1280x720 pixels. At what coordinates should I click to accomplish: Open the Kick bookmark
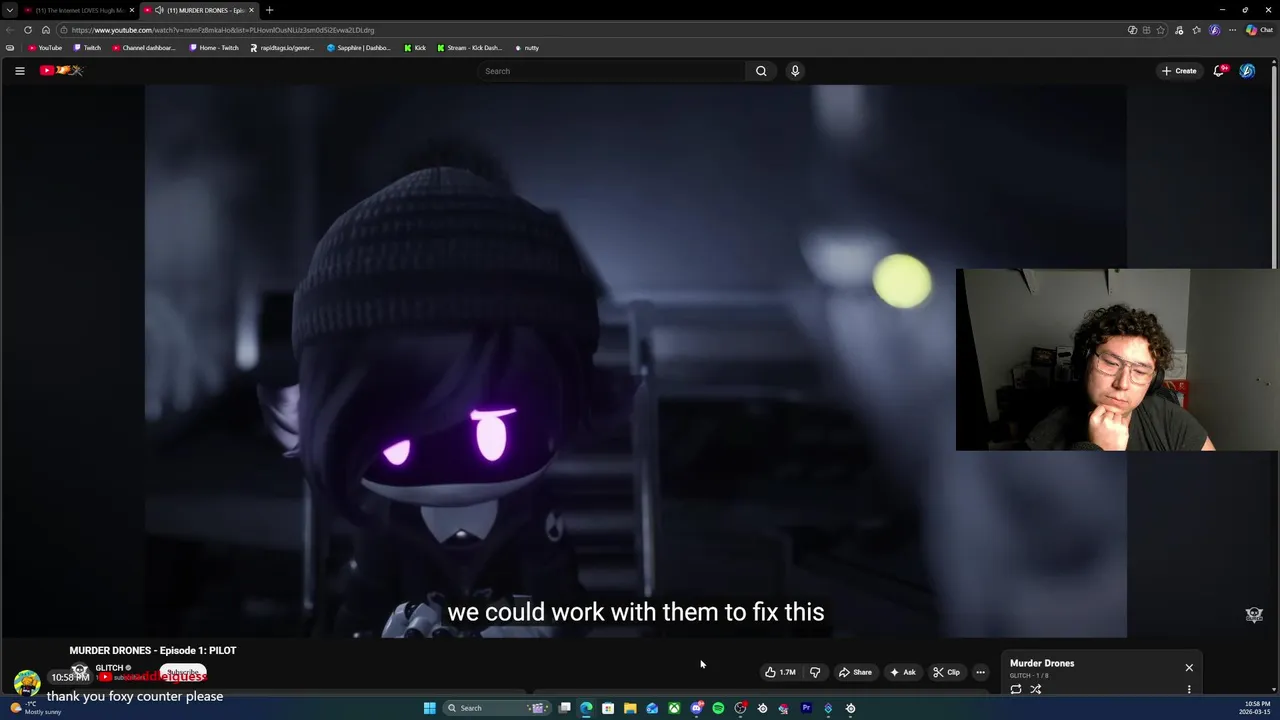[415, 48]
